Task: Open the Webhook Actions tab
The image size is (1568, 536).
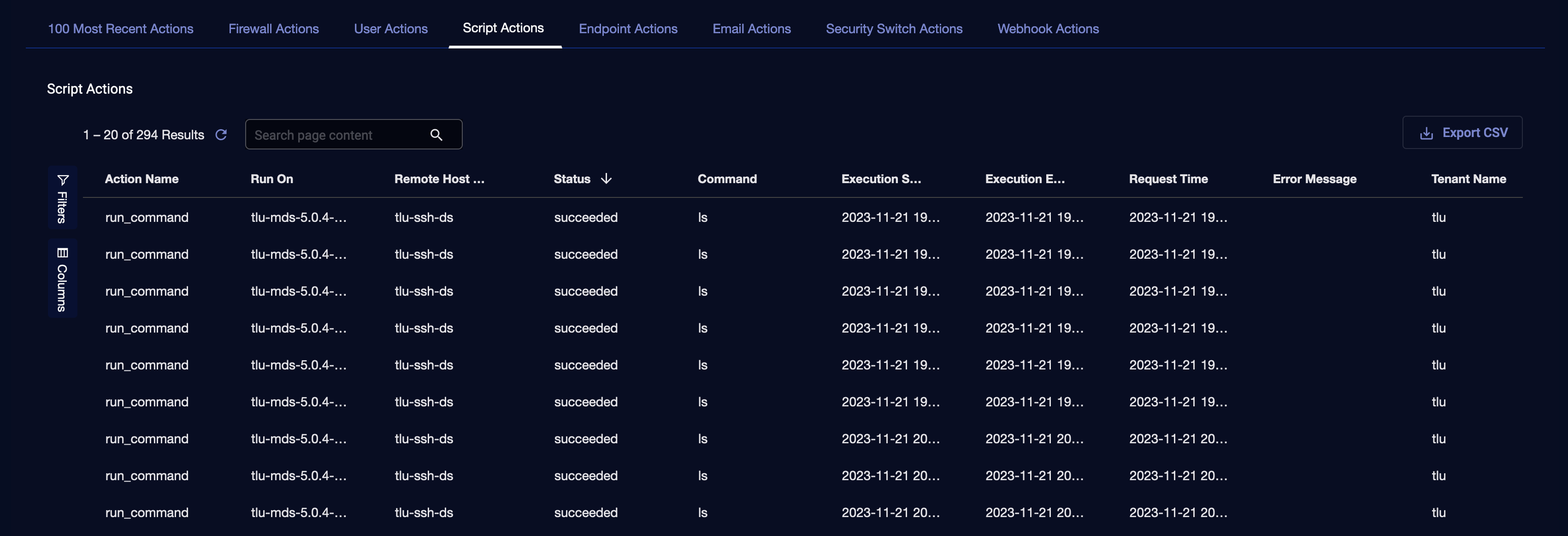Action: pos(1048,29)
